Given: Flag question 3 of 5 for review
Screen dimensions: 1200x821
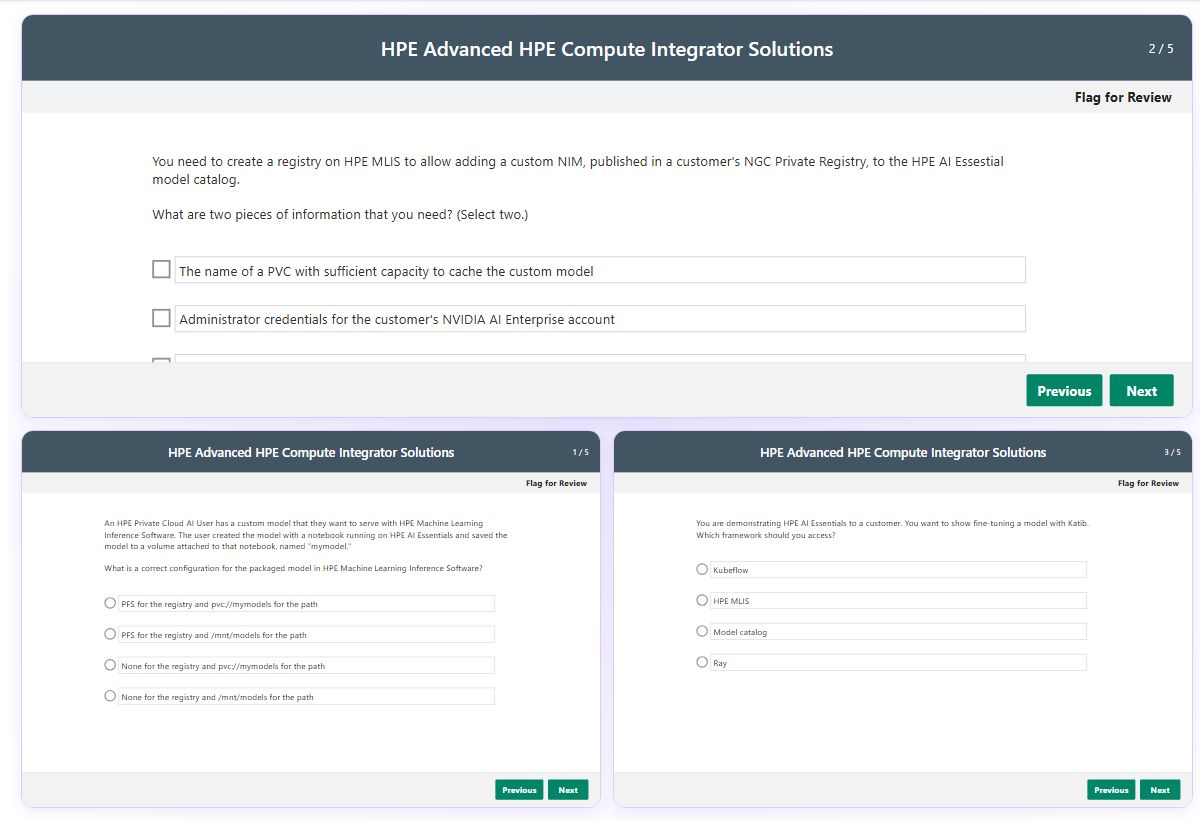Looking at the screenshot, I should [x=1149, y=483].
